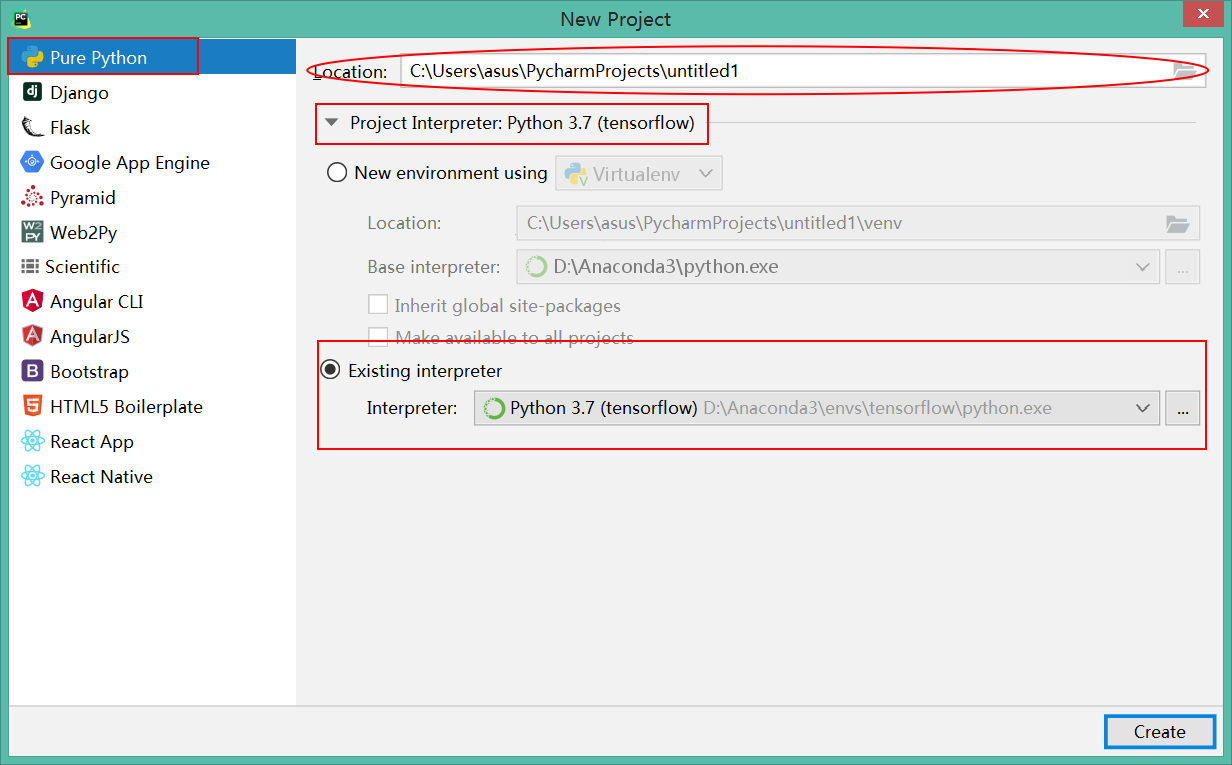
Task: Pick the HTML5 Boilerplate icon
Action: point(32,407)
